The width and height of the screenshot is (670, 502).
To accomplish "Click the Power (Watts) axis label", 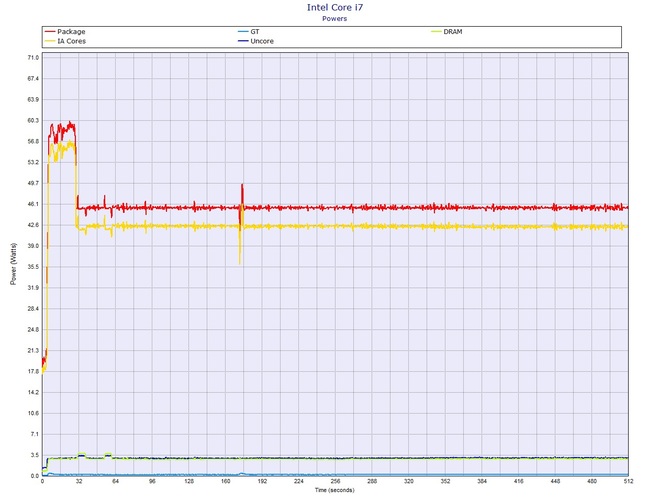I will tap(13, 264).
